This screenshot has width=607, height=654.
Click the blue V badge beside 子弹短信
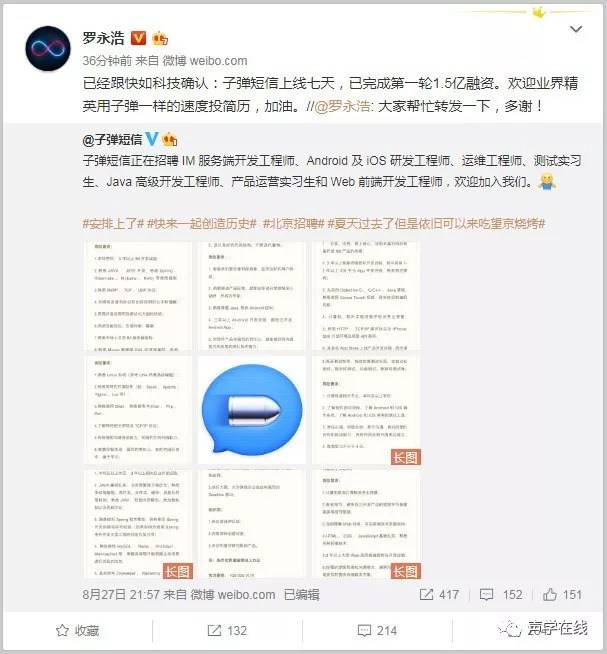152,138
